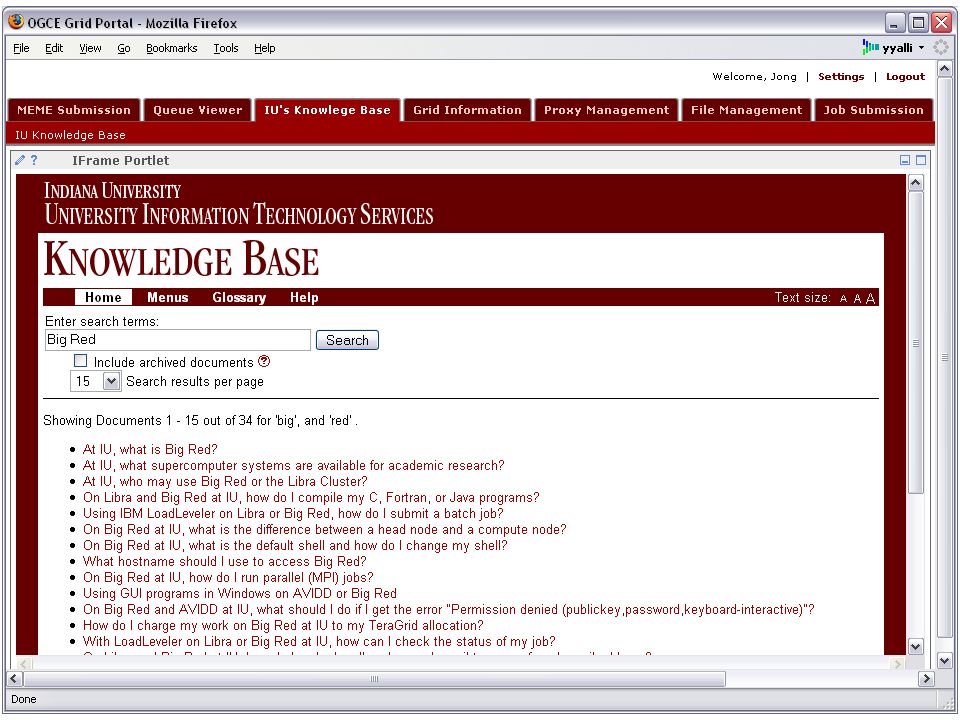The image size is (960, 720).
Task: Click the yyalli toolbar icon
Action: [870, 47]
